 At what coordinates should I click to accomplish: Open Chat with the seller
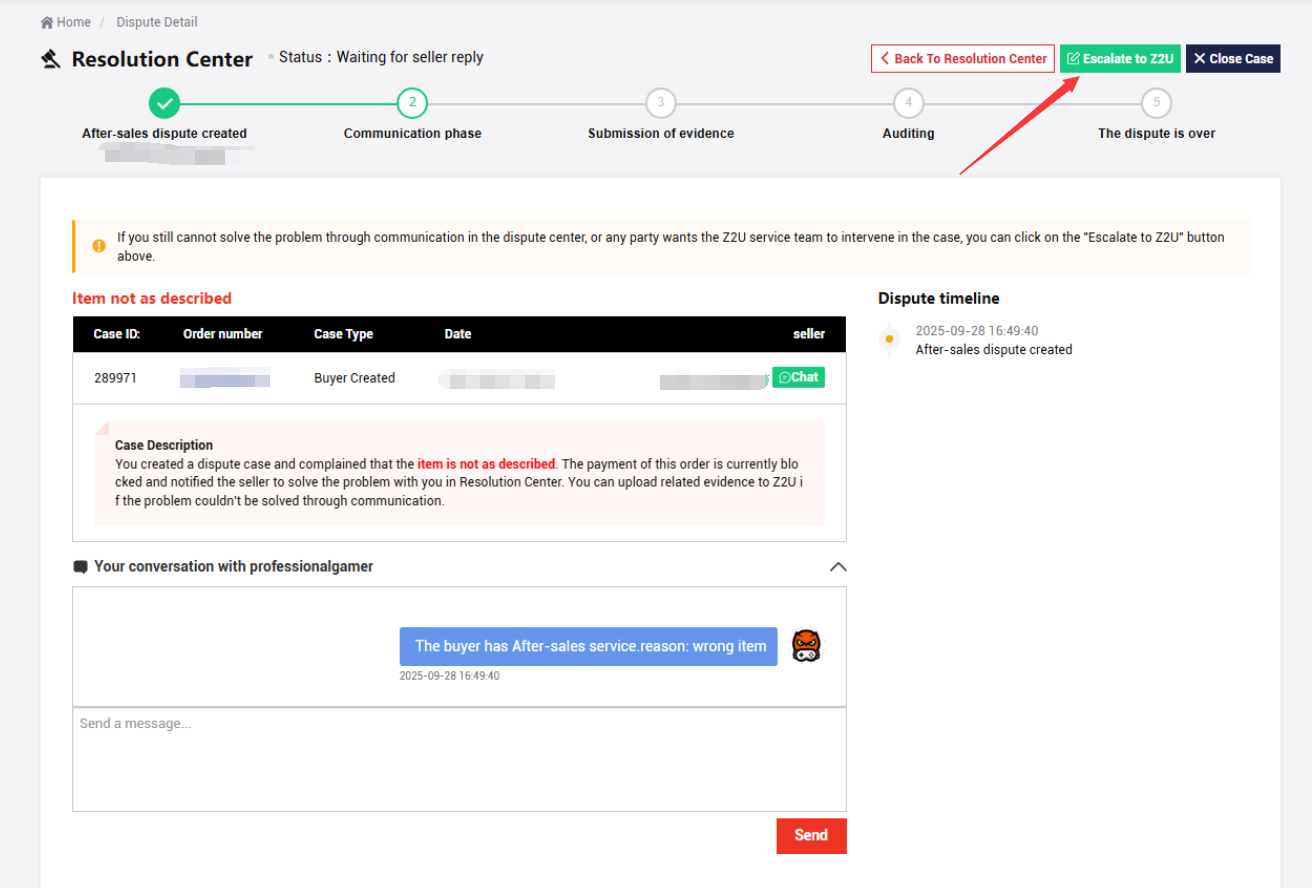coord(798,377)
